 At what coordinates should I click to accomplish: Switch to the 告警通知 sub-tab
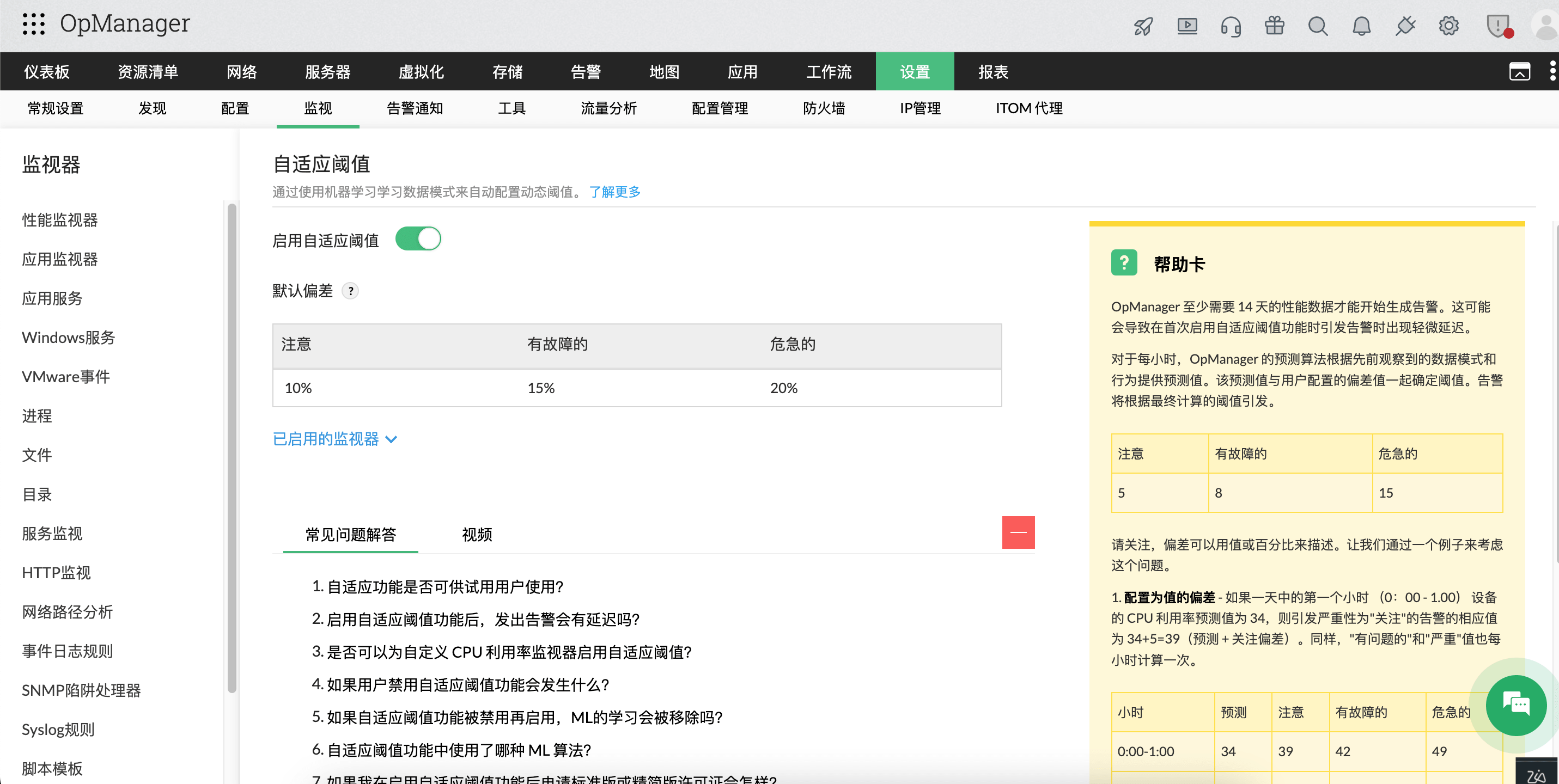415,108
